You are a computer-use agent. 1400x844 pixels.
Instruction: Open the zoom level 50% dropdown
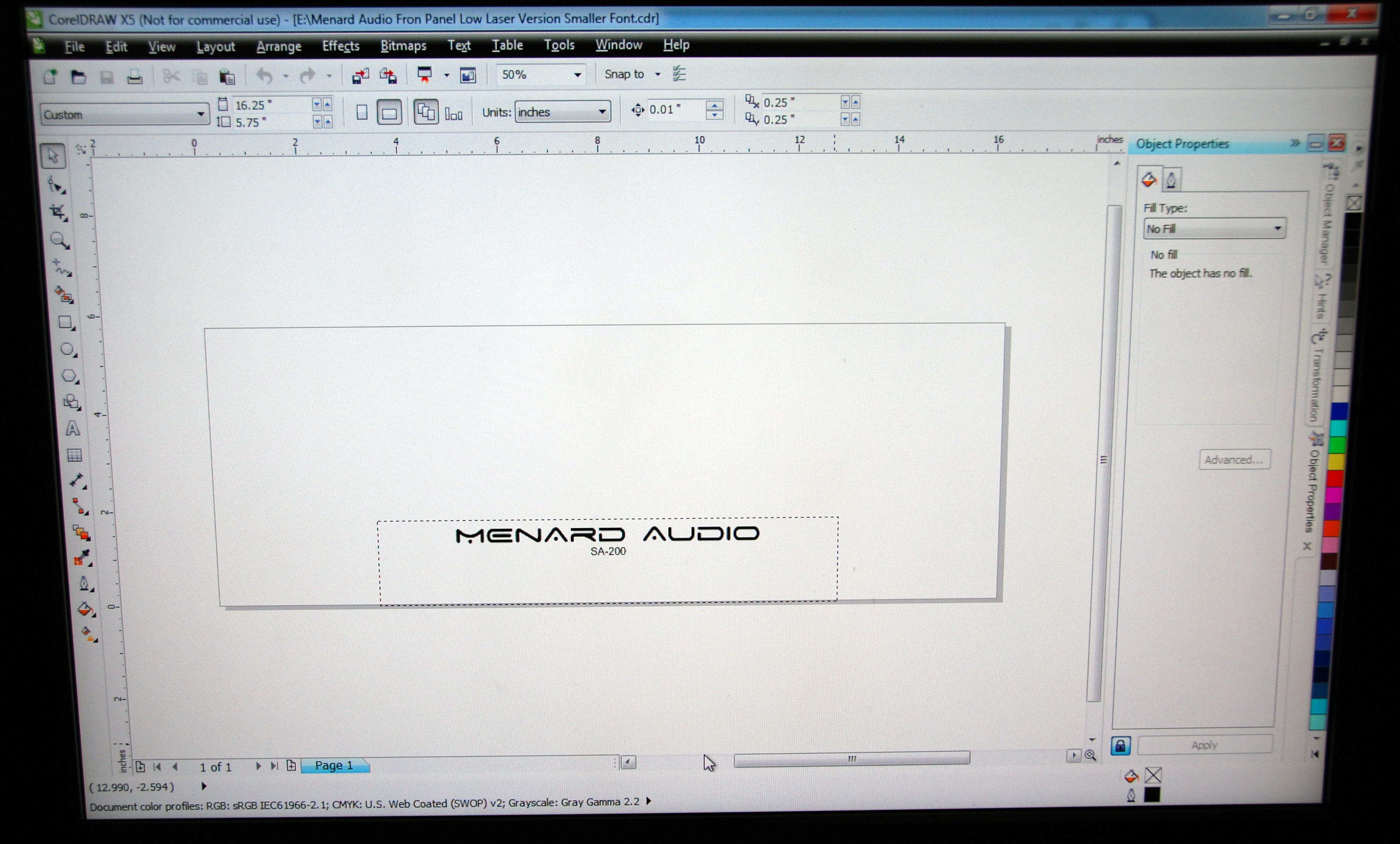click(577, 75)
